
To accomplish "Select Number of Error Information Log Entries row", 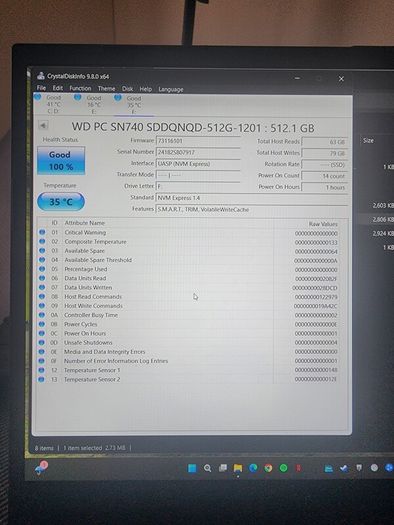I will [x=188, y=361].
